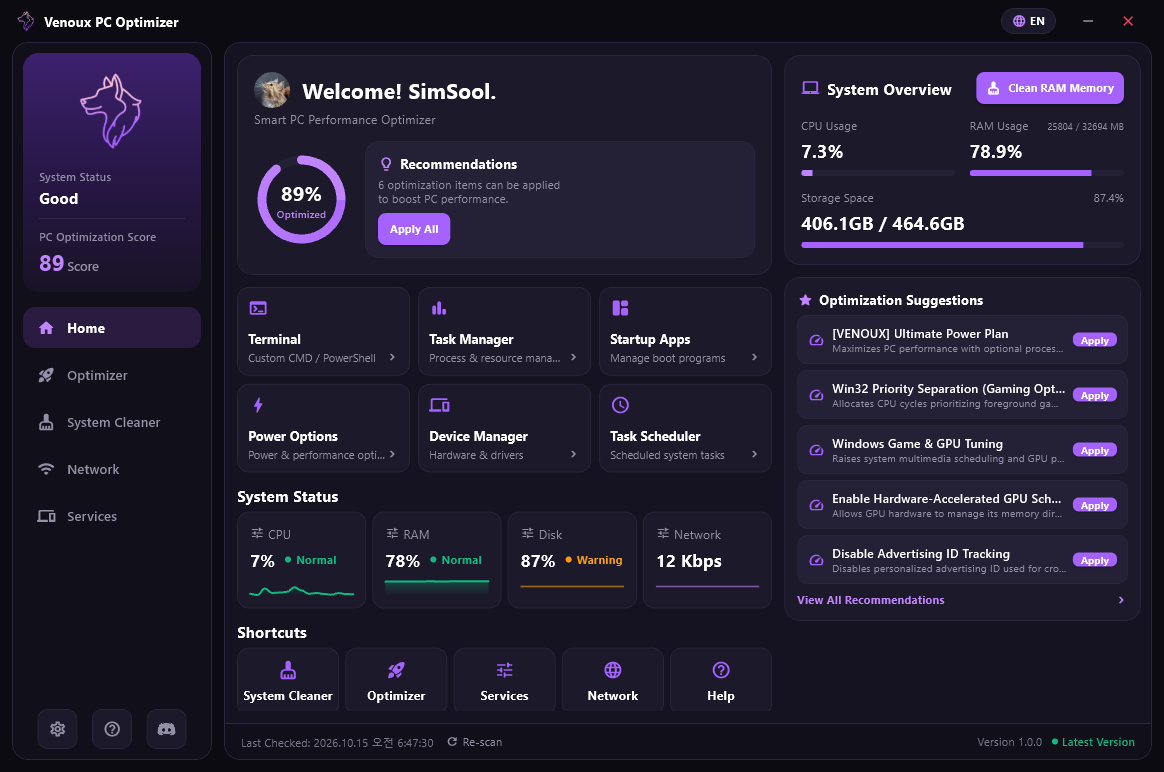This screenshot has width=1164, height=772.
Task: Switch to the Optimizer sidebar tab
Action: (x=112, y=375)
